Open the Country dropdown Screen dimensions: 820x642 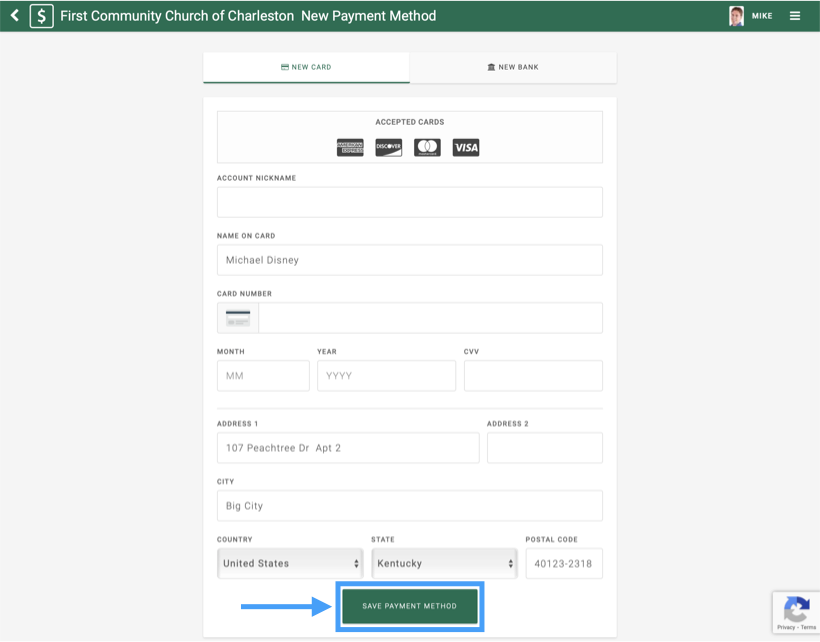[291, 563]
